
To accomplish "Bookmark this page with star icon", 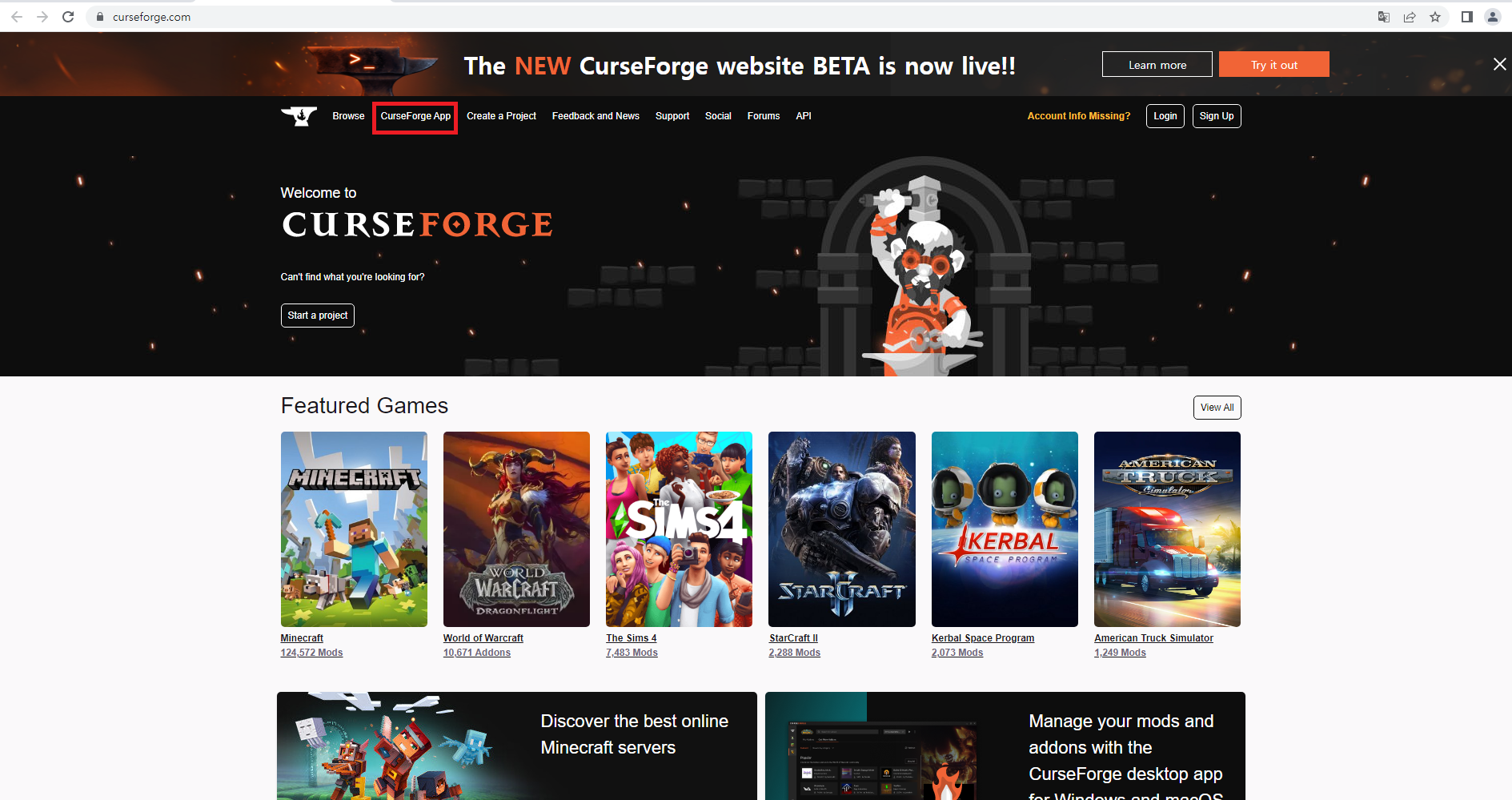I will click(x=1435, y=17).
